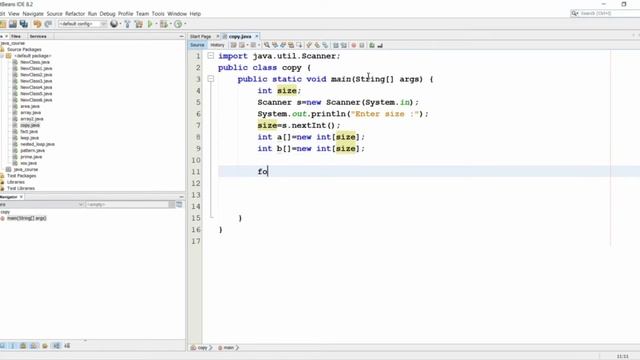Click the Uncomment editor toolbar icon
640x360 pixels.
[380, 45]
